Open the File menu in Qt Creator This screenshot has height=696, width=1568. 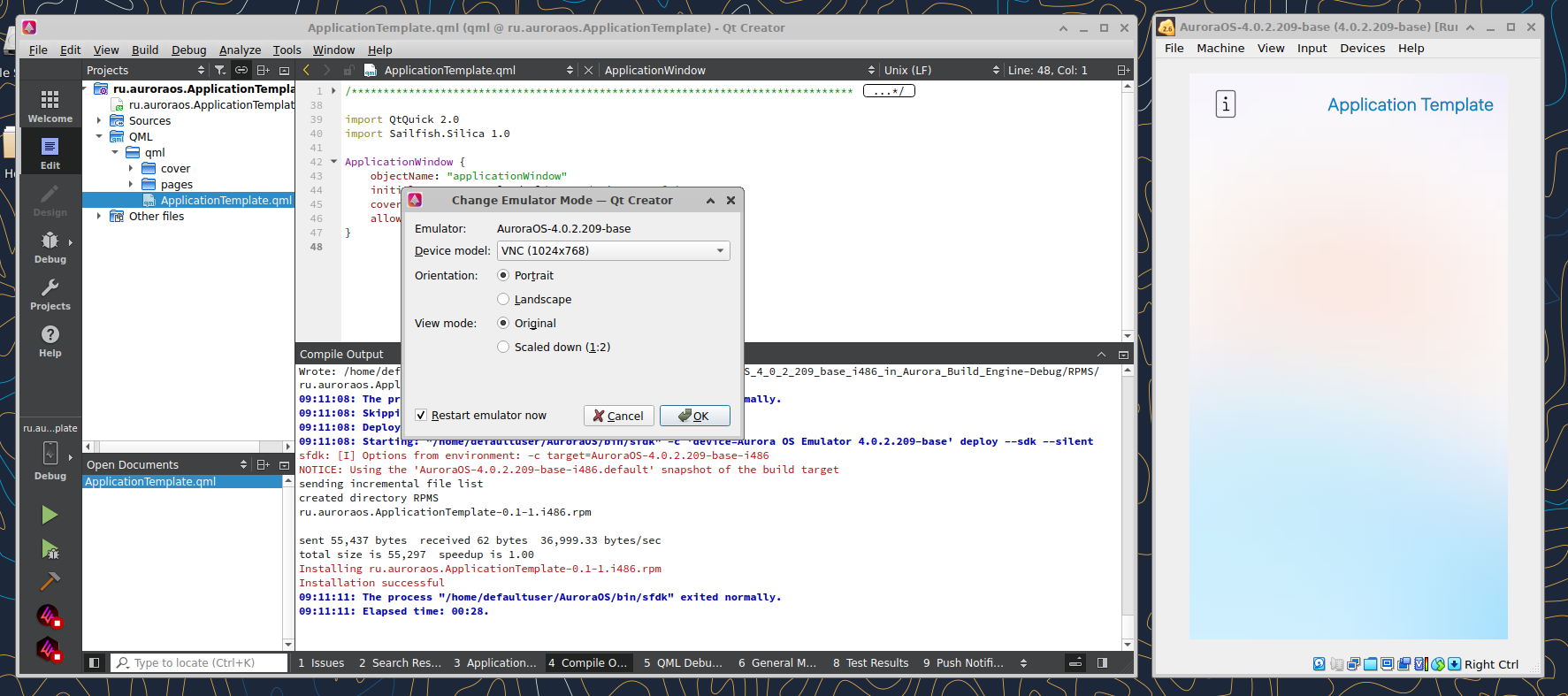[38, 50]
